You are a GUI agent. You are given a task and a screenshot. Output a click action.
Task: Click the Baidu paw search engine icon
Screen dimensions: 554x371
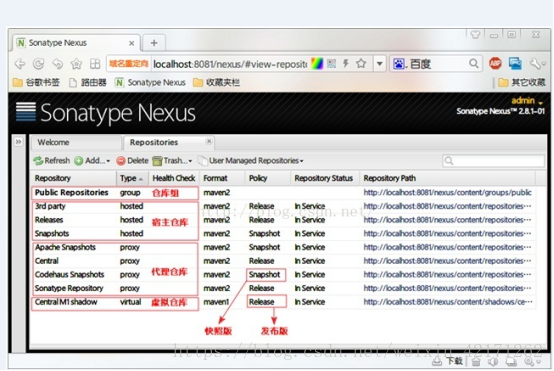[x=399, y=64]
